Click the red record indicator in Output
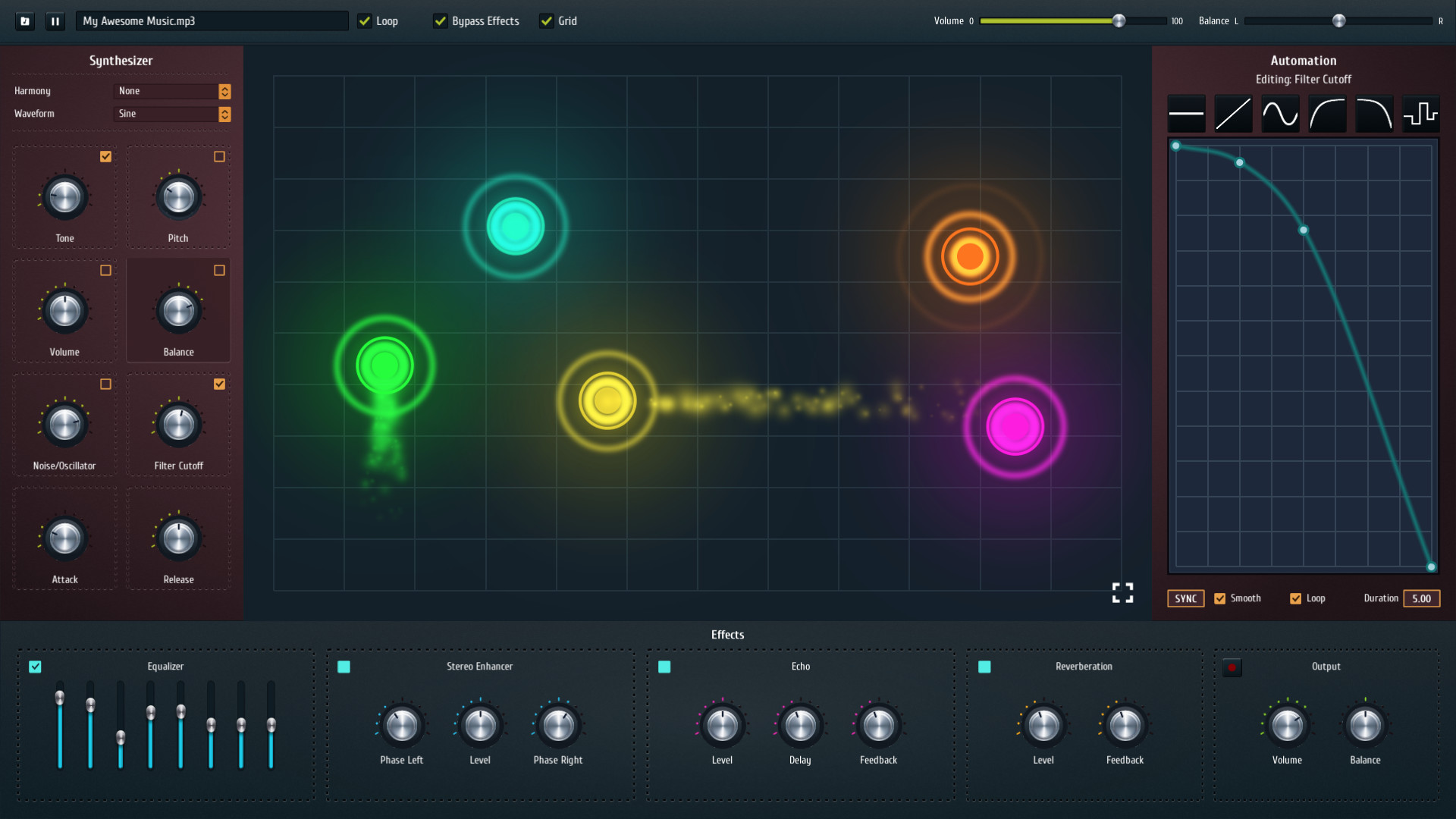Screen dimensions: 1456x819 click(1232, 667)
